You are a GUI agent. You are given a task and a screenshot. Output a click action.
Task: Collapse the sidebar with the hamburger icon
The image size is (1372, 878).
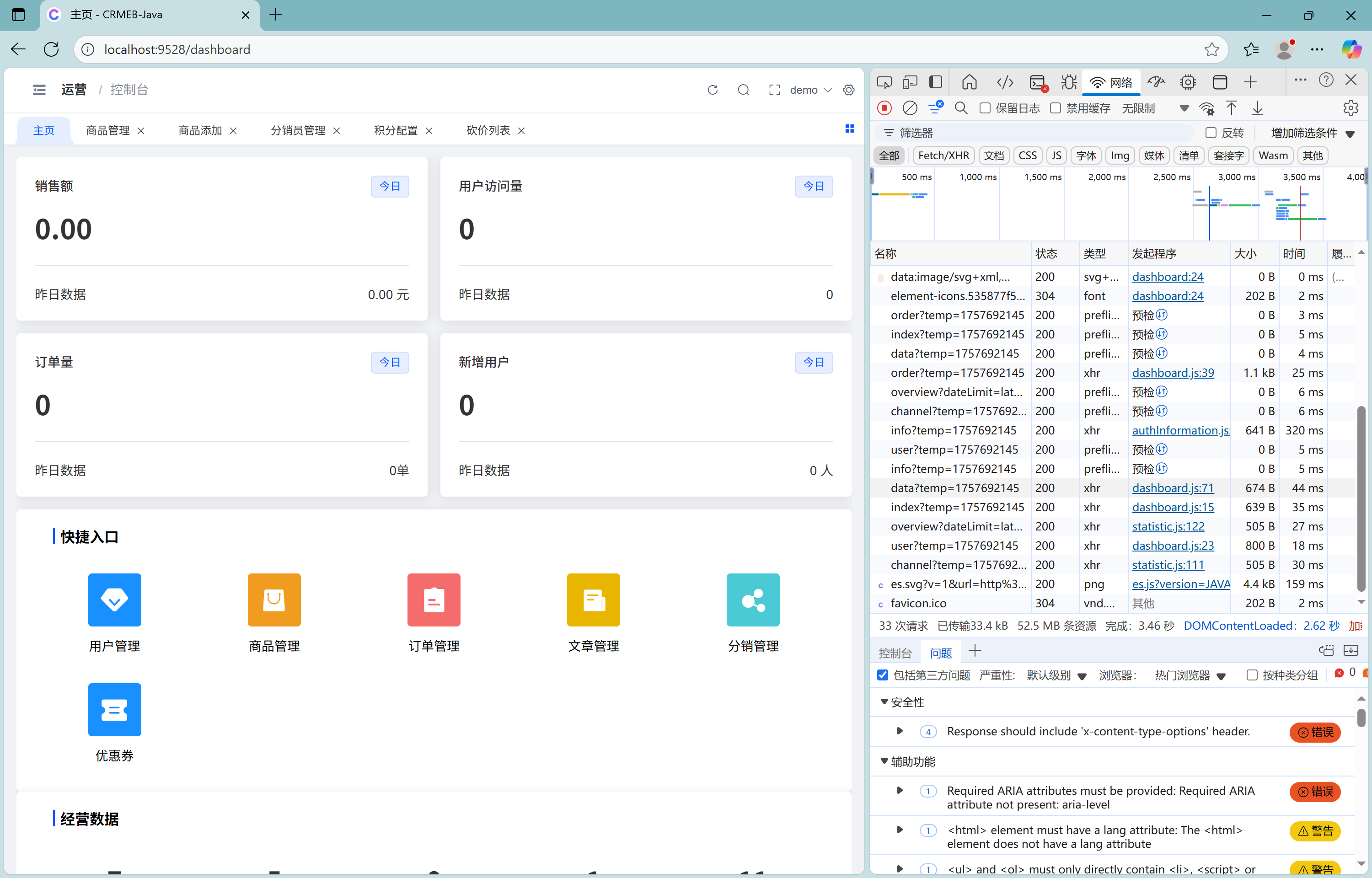click(x=39, y=90)
